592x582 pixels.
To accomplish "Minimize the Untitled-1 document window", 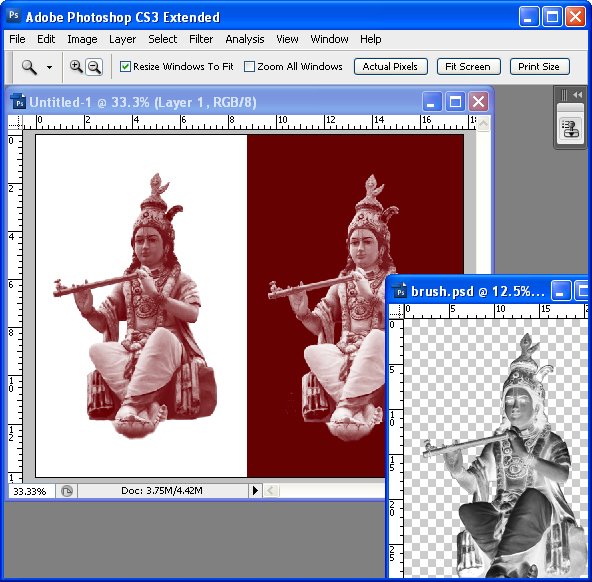I will click(x=432, y=102).
